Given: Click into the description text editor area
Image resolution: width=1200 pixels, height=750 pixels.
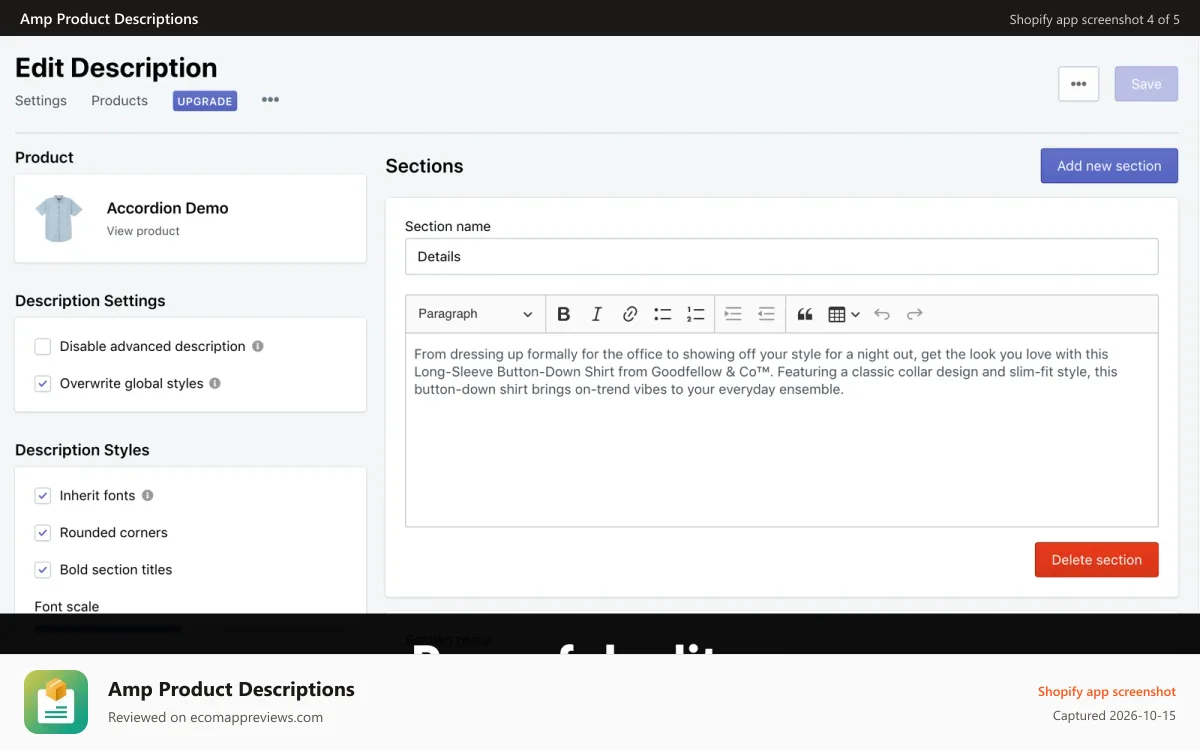Looking at the screenshot, I should pyautogui.click(x=782, y=430).
